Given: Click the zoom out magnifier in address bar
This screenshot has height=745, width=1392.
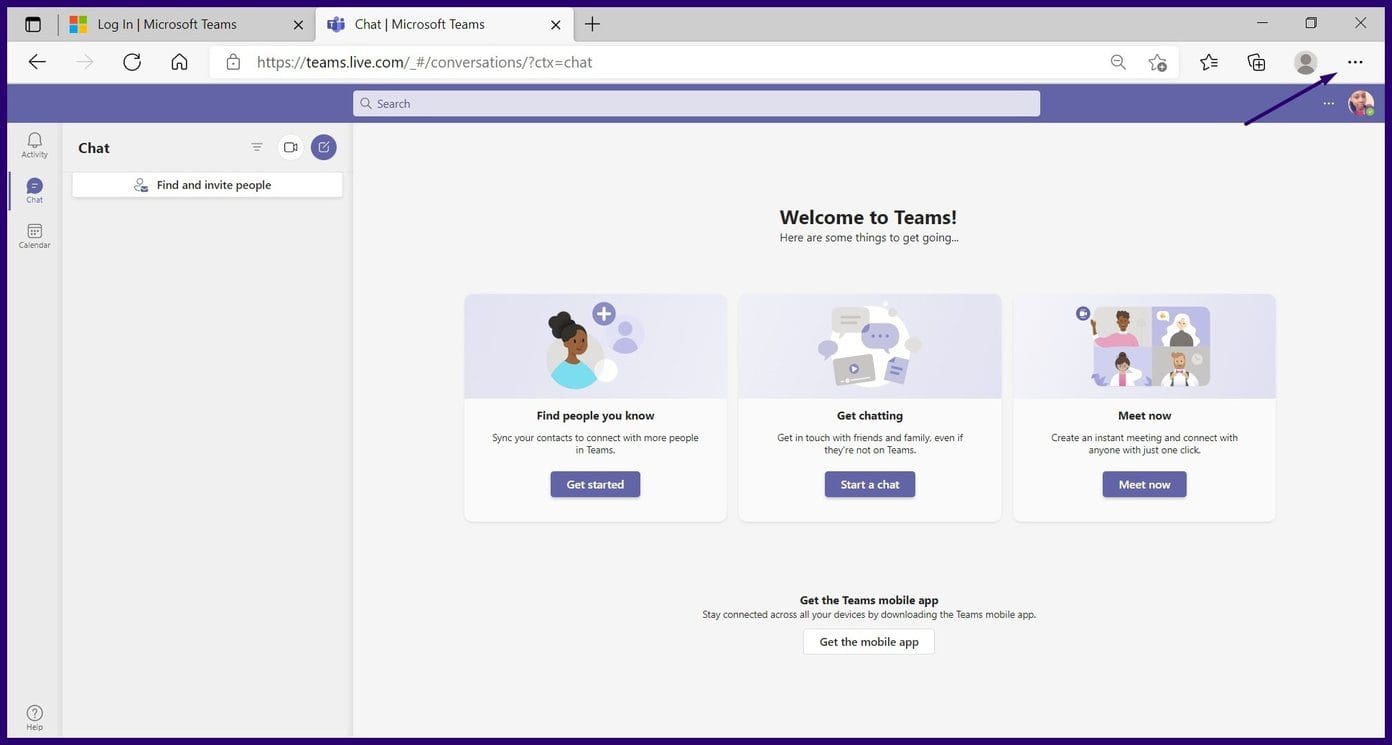Looking at the screenshot, I should pos(1118,62).
